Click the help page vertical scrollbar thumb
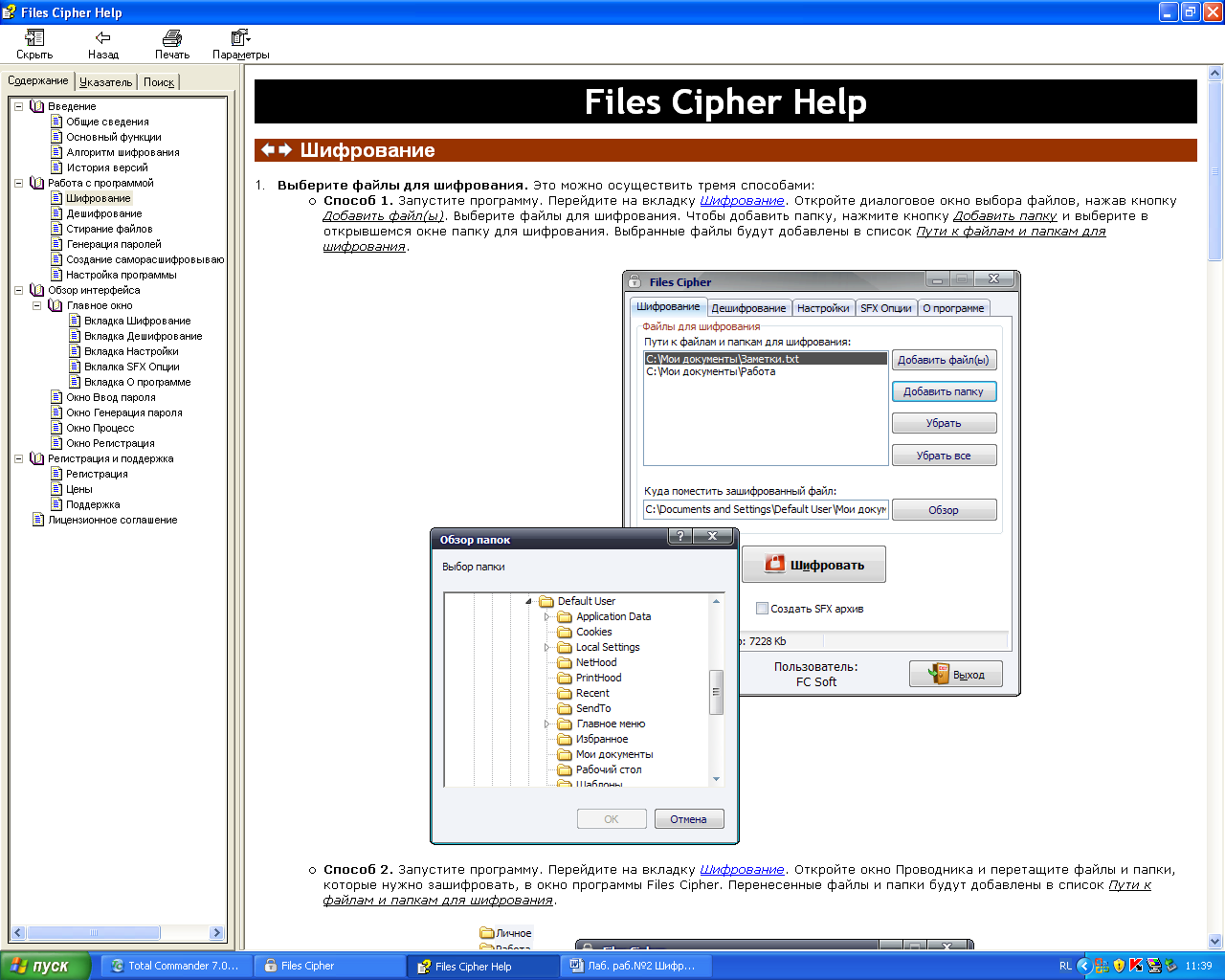Screen dimensions: 1225x980 (1215, 170)
